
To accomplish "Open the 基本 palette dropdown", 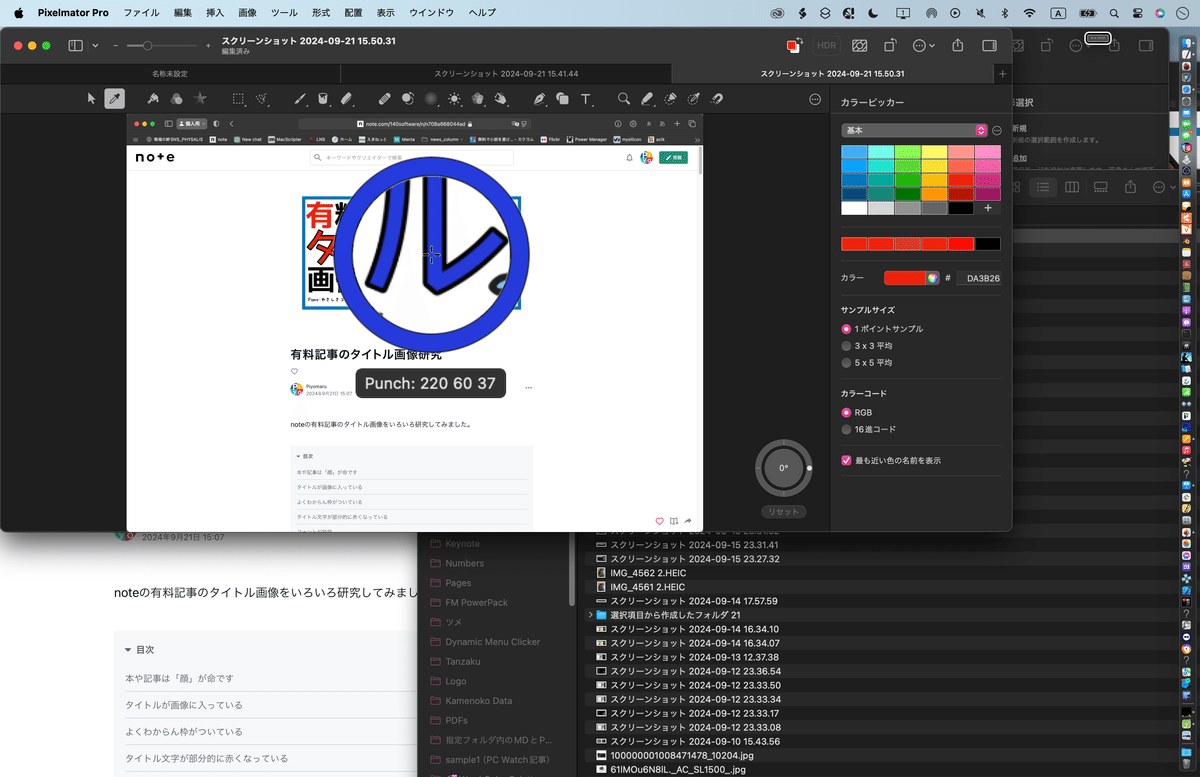I will coord(914,130).
